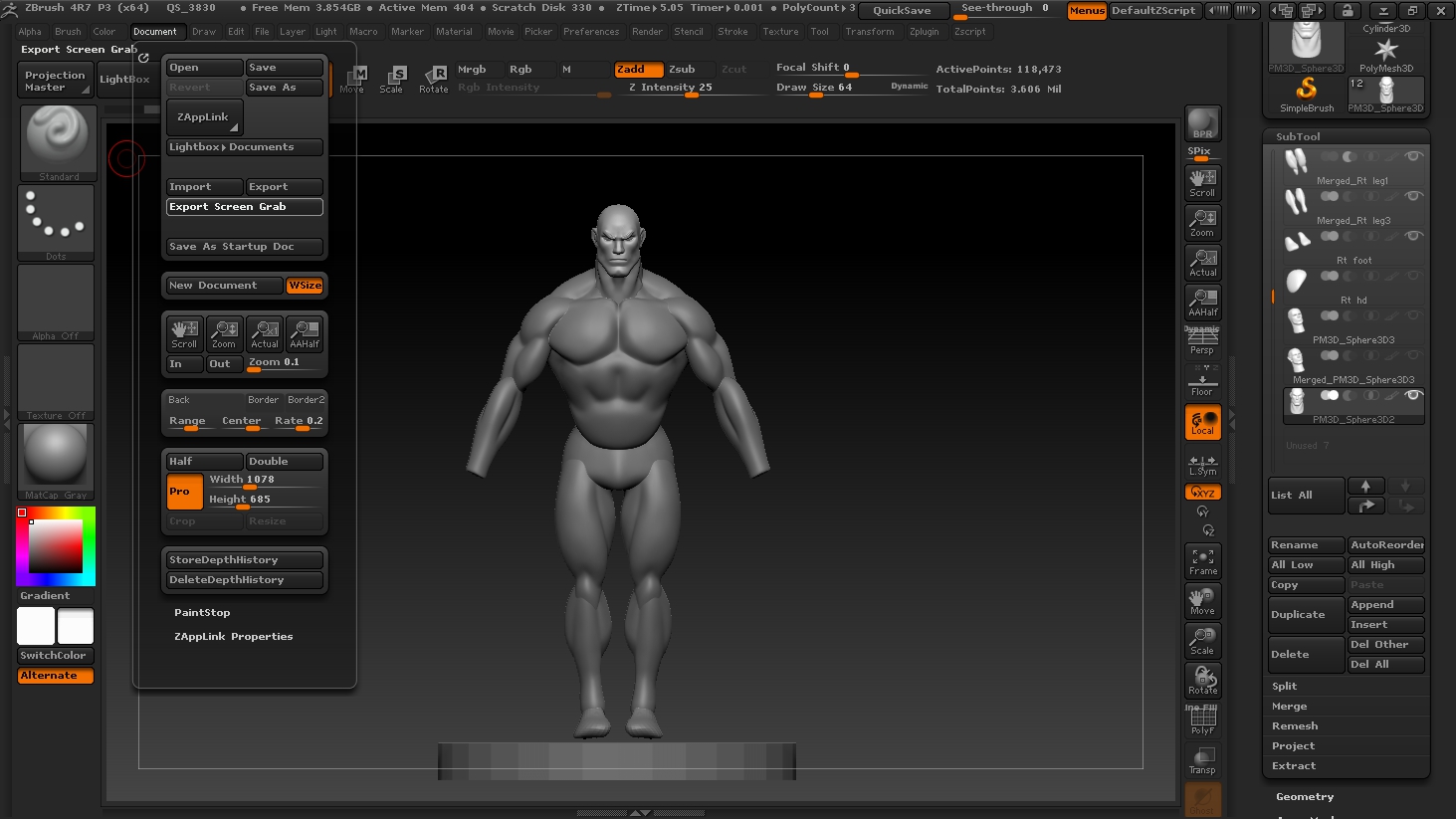
Task: Open the Brush menu
Action: click(x=69, y=32)
